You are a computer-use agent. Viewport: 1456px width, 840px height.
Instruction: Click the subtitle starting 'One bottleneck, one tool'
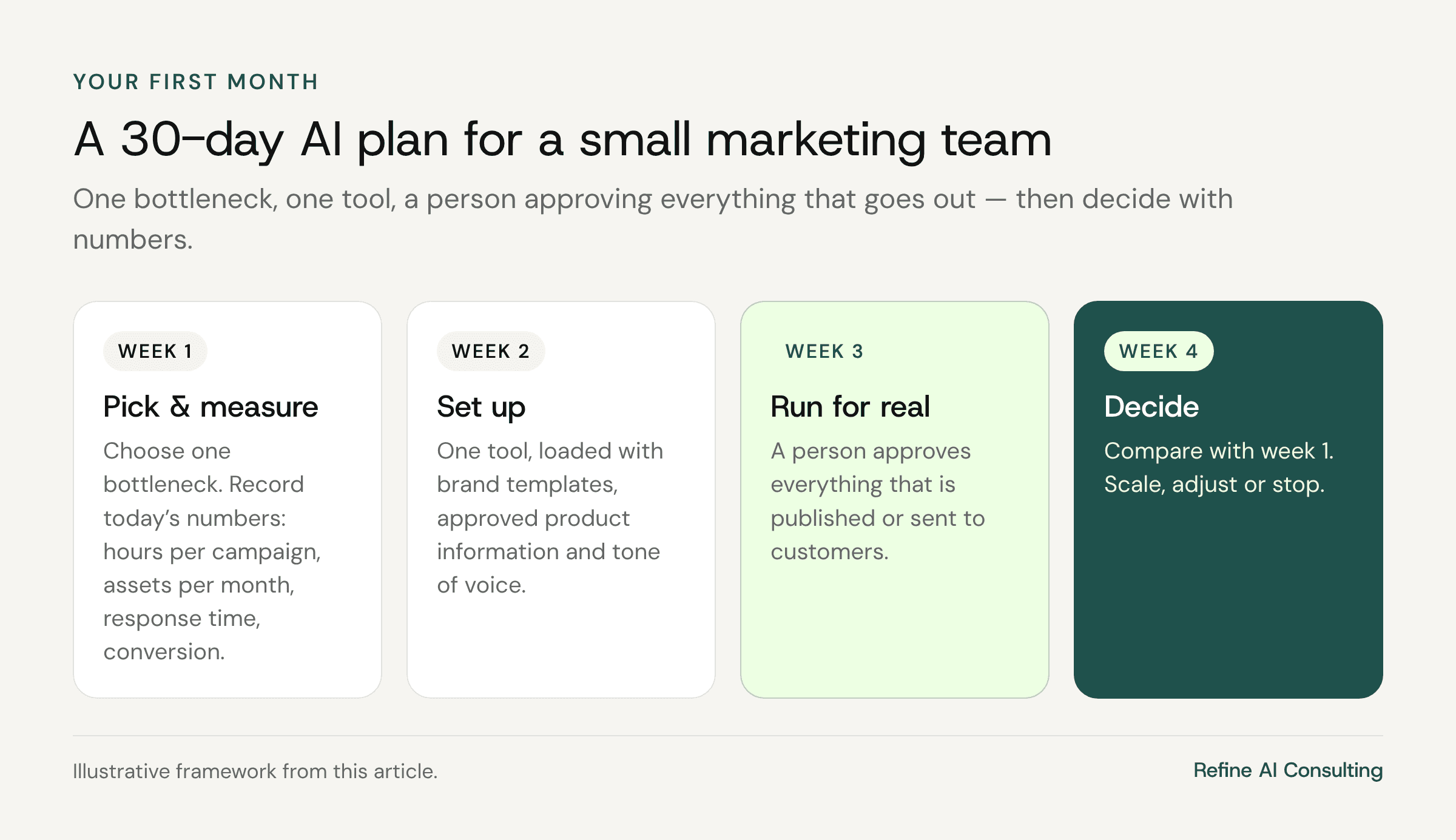[653, 219]
